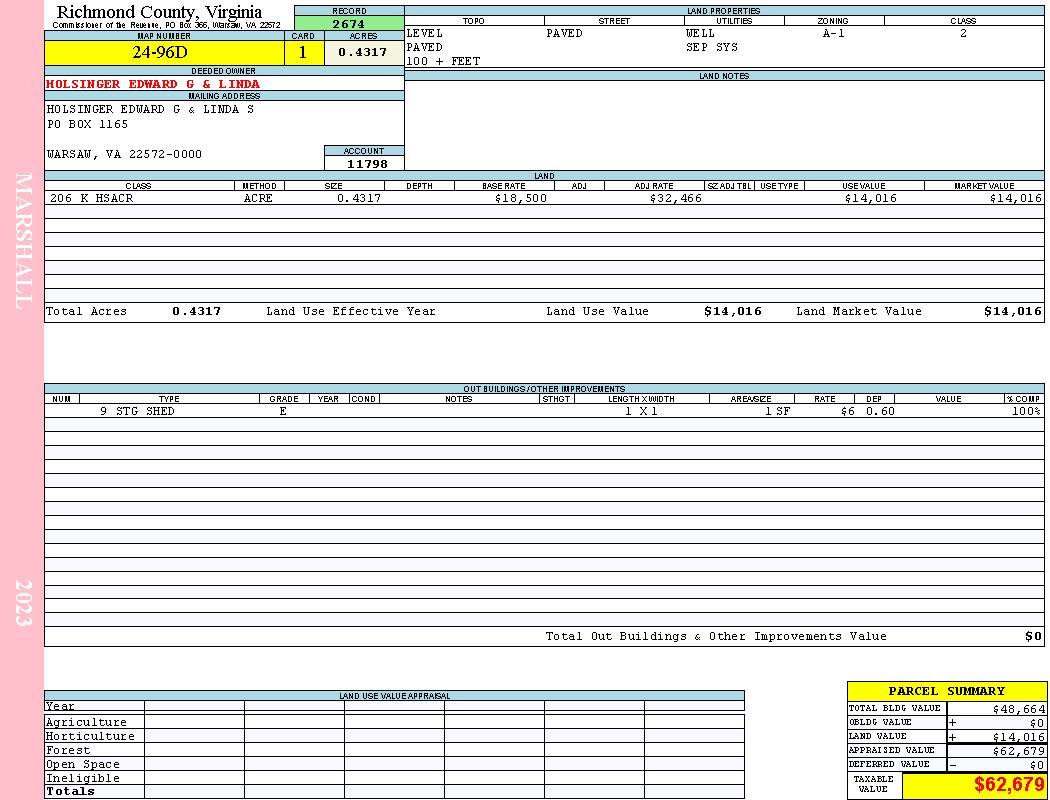Select the $6 rate cell

(x=848, y=412)
